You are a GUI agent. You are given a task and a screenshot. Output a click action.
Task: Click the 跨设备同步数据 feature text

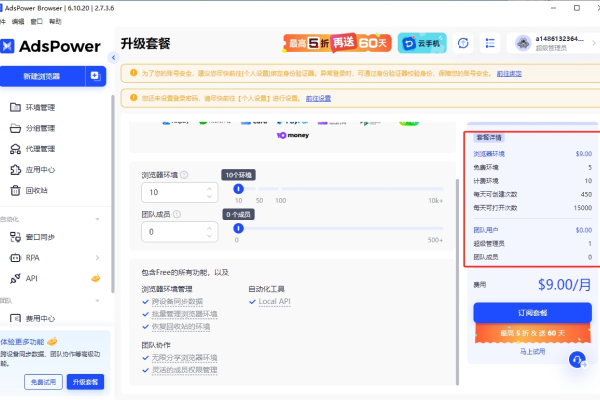pyautogui.click(x=177, y=302)
